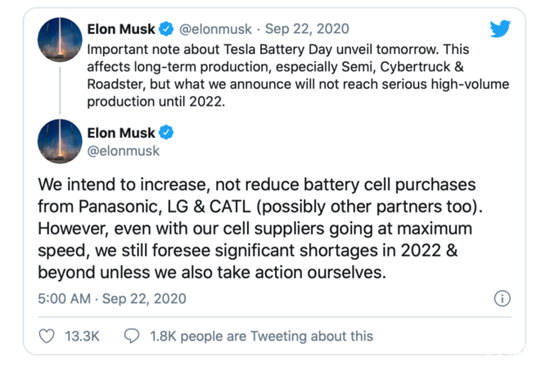The width and height of the screenshot is (550, 367).
Task: Click @elonmusk handle under main tweet name
Action: point(123,151)
